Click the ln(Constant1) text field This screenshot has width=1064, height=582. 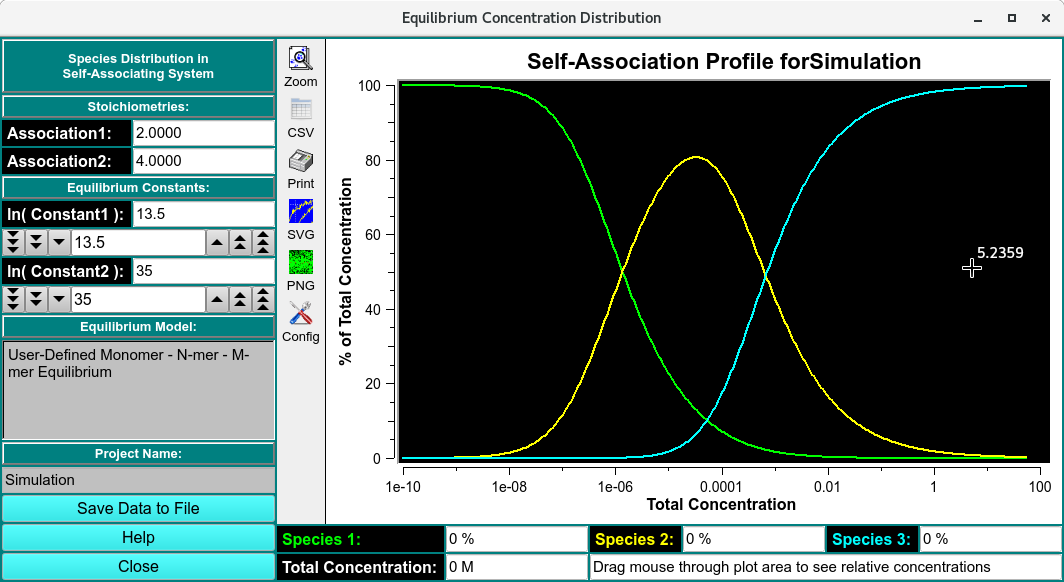[203, 214]
